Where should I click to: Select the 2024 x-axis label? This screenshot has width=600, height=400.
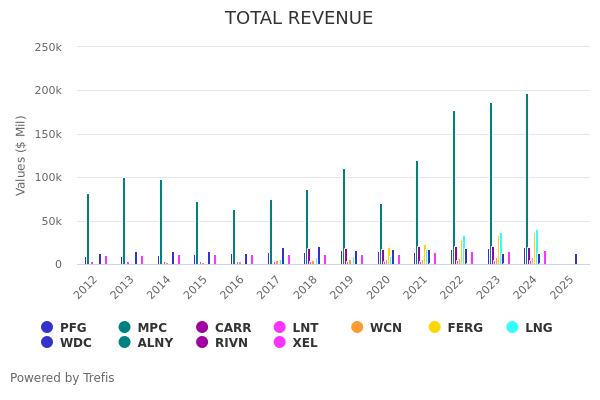tap(523, 287)
